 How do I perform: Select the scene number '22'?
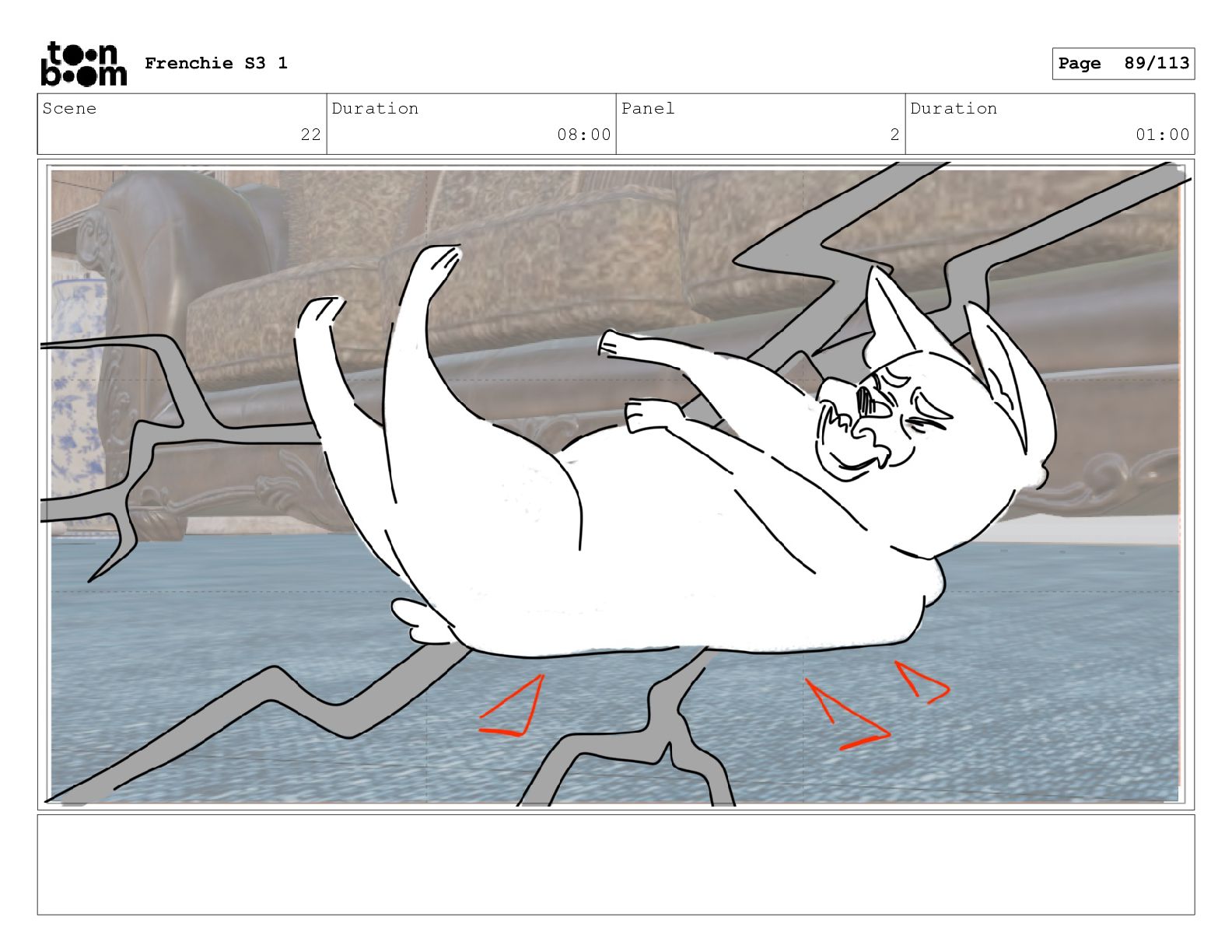click(311, 135)
